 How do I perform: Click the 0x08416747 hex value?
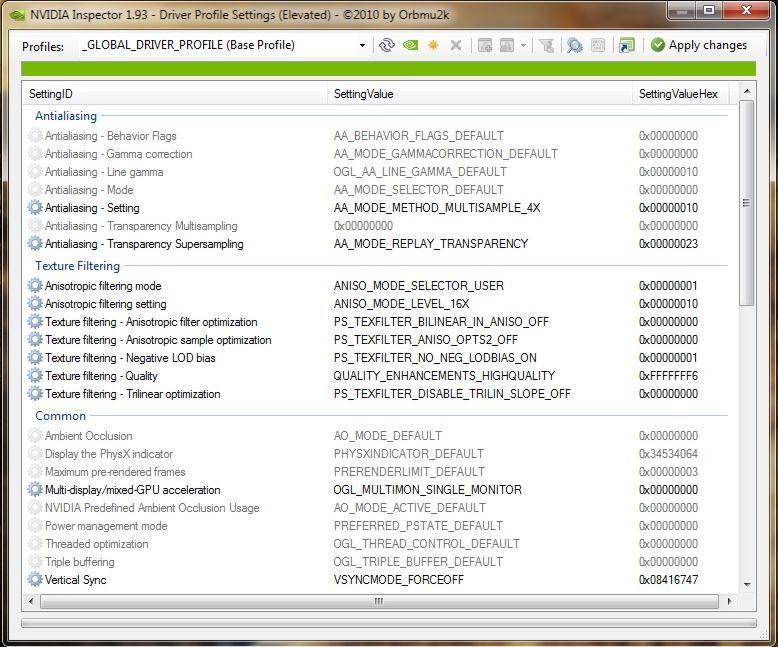[x=668, y=580]
